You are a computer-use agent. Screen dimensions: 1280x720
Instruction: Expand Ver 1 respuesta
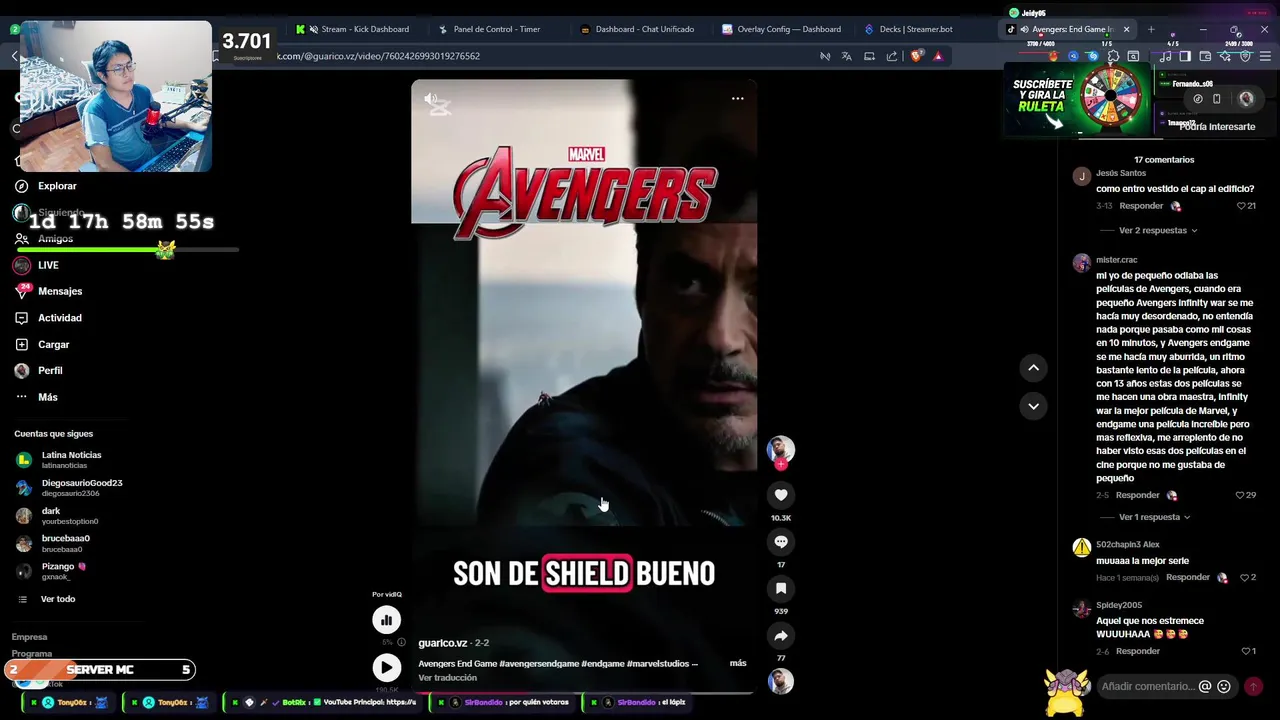[x=1154, y=517]
